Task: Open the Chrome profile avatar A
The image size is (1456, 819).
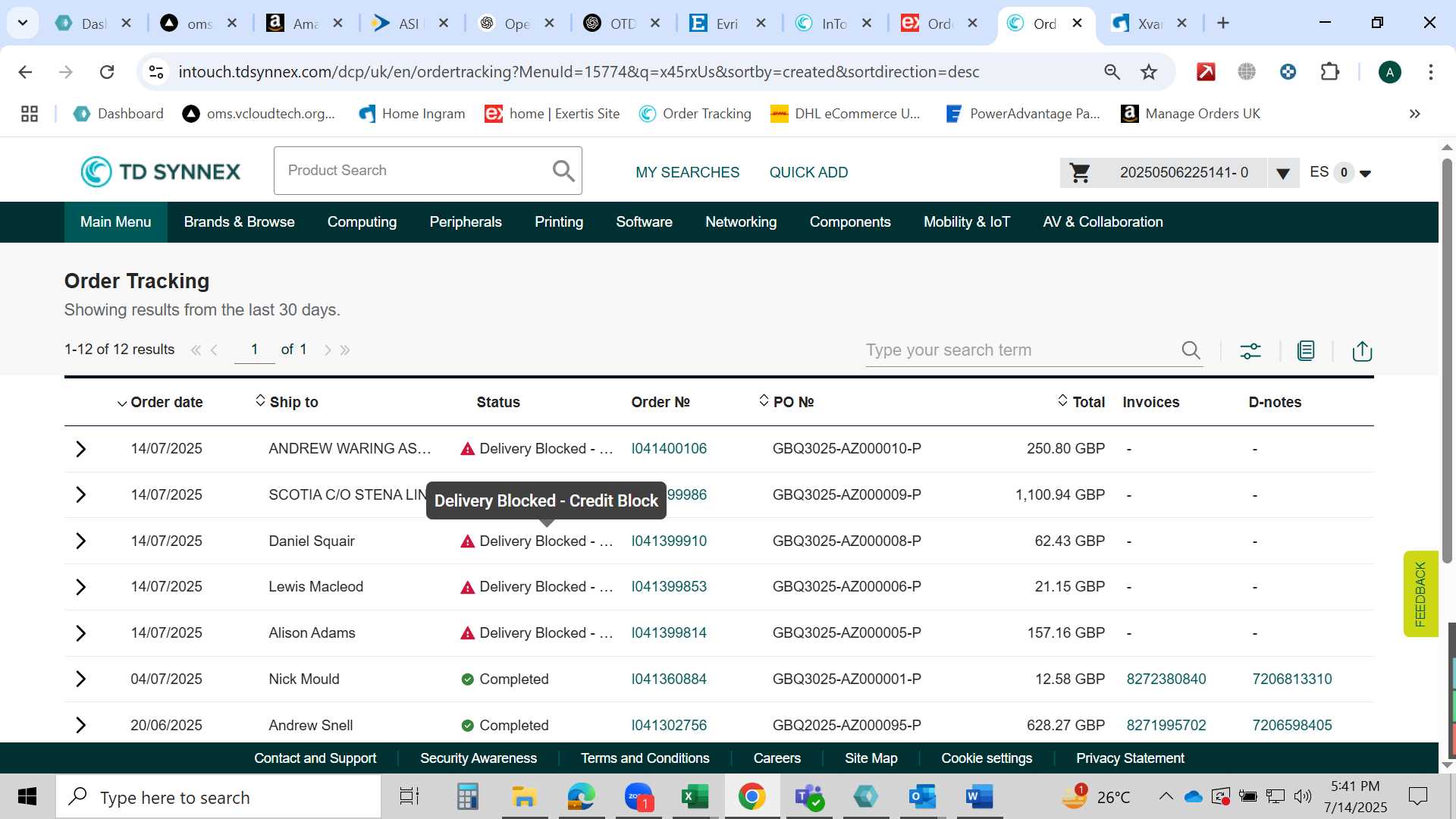Action: [x=1389, y=72]
